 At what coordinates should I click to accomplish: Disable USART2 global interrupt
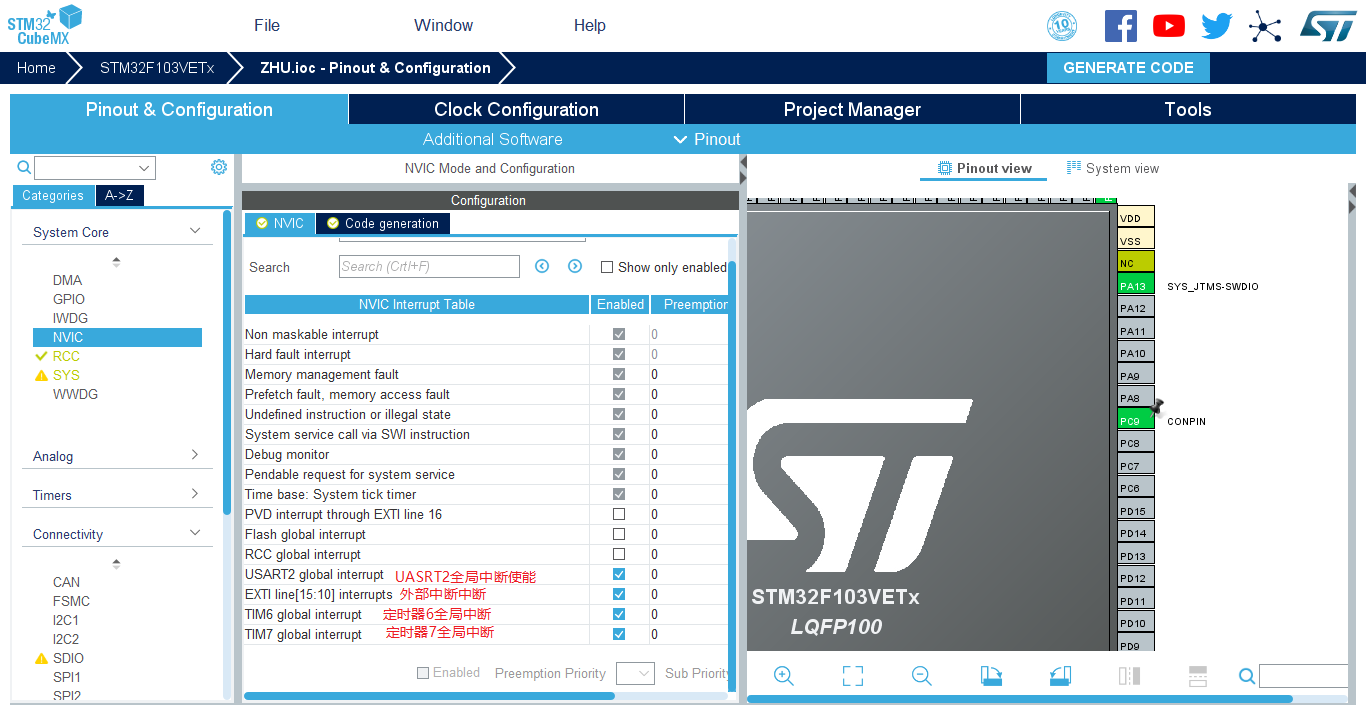pyautogui.click(x=619, y=574)
